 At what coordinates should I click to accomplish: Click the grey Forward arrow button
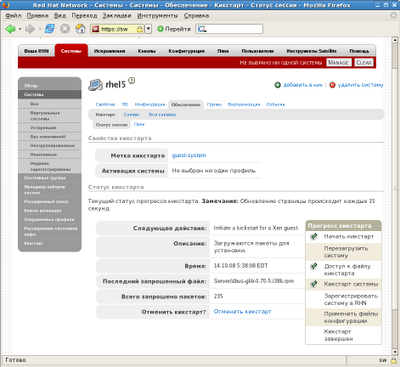pos(30,29)
